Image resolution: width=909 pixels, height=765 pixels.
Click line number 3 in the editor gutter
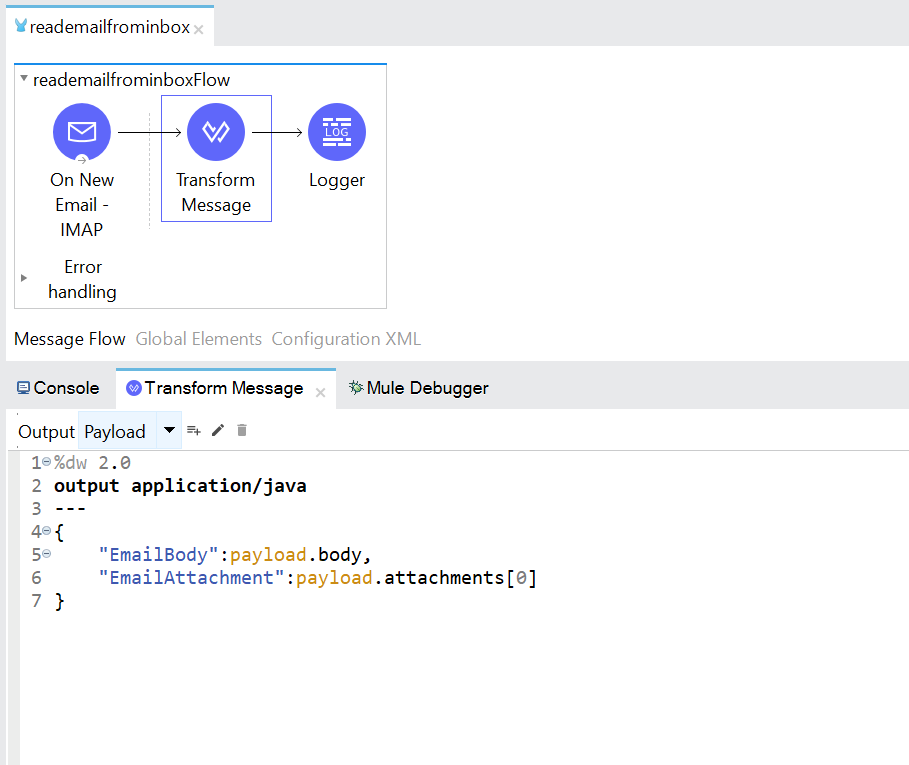tap(36, 509)
